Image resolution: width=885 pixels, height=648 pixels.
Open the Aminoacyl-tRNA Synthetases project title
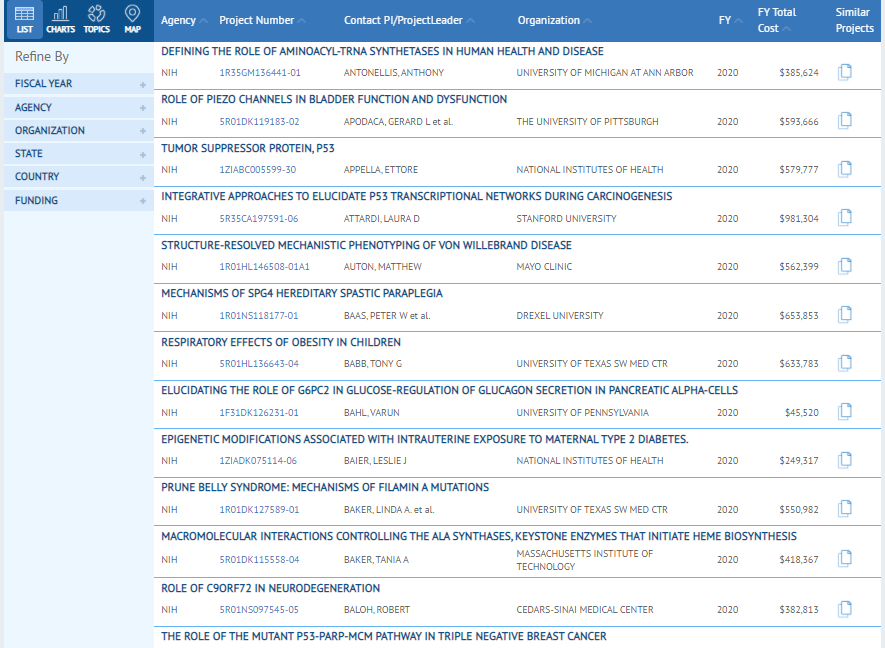(x=382, y=51)
